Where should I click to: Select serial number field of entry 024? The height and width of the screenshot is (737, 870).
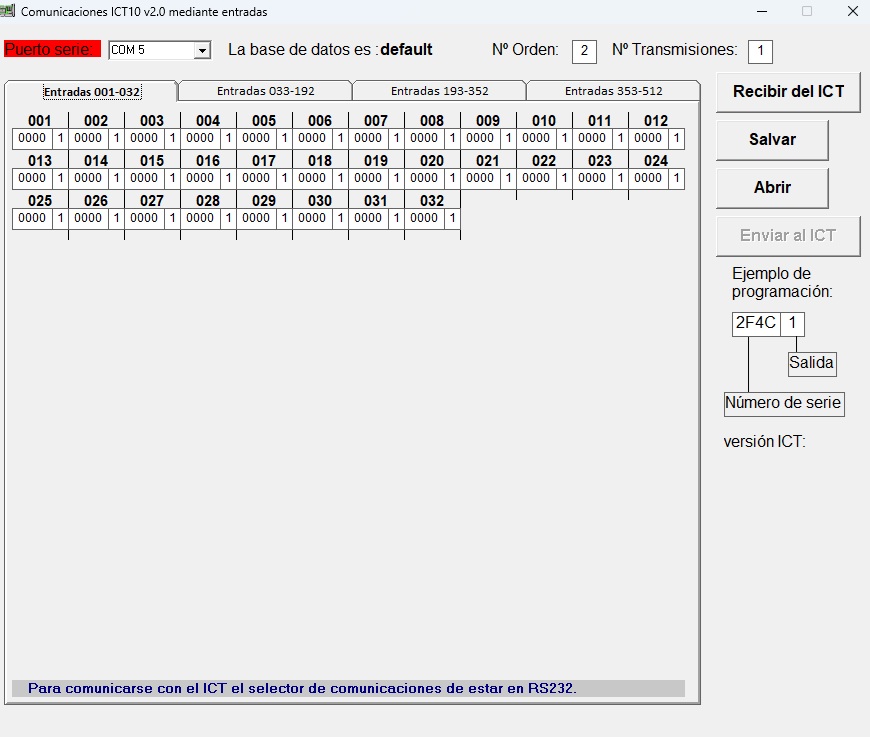pyautogui.click(x=649, y=178)
